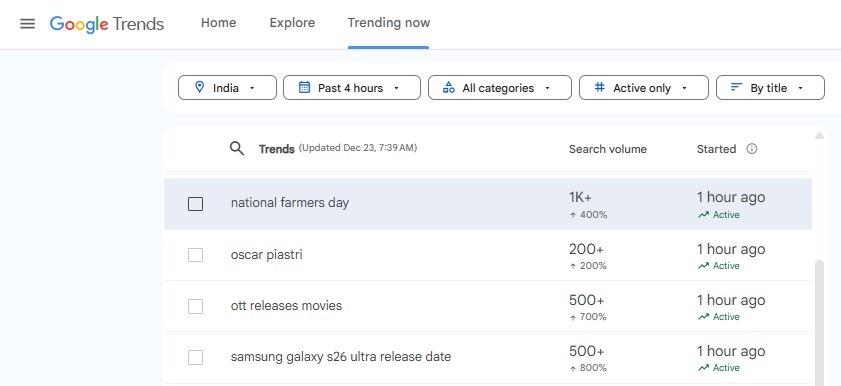Click 1 hour ago for samsung galaxy s26

click(x=731, y=351)
